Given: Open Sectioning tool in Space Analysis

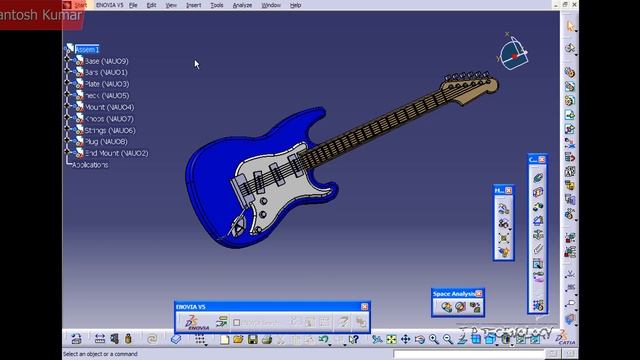Looking at the screenshot, I should (x=460, y=307).
